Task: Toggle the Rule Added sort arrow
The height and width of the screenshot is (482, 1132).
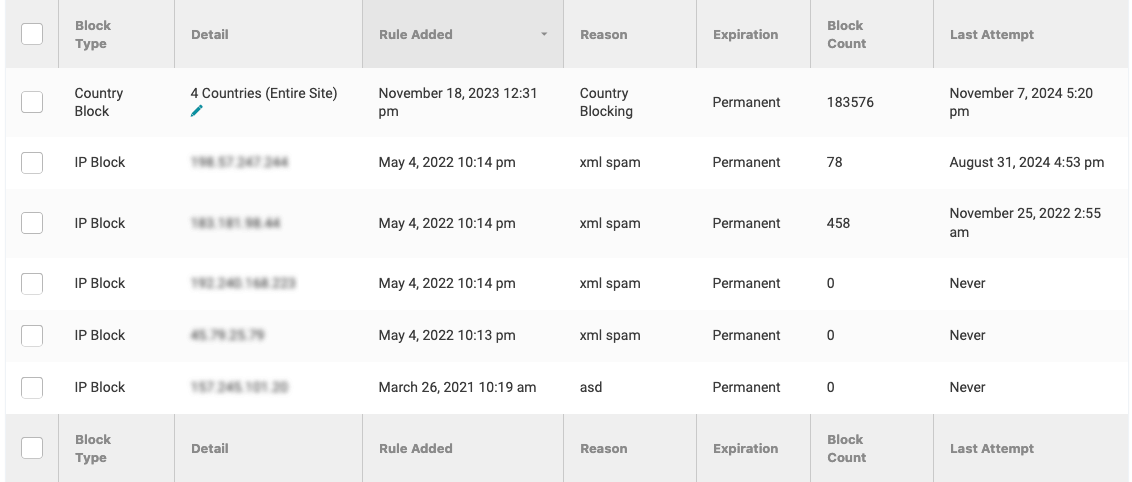Action: tap(544, 35)
